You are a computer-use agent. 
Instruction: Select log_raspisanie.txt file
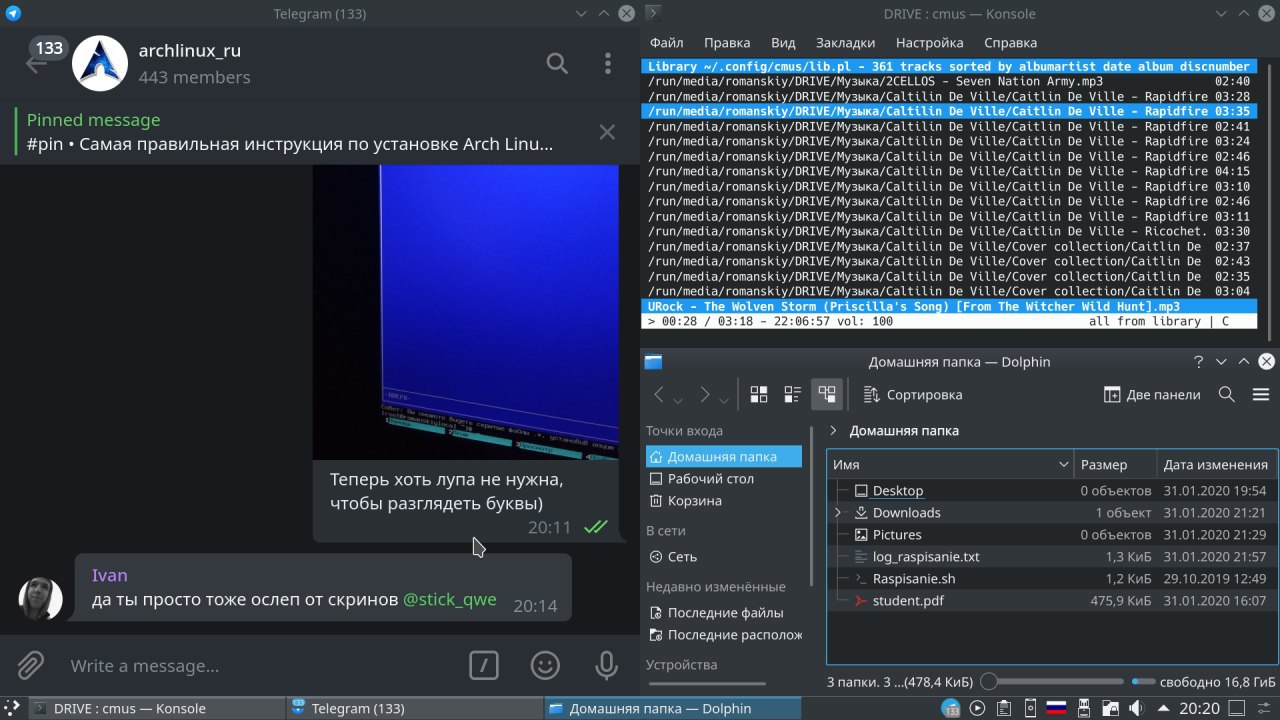pos(926,557)
